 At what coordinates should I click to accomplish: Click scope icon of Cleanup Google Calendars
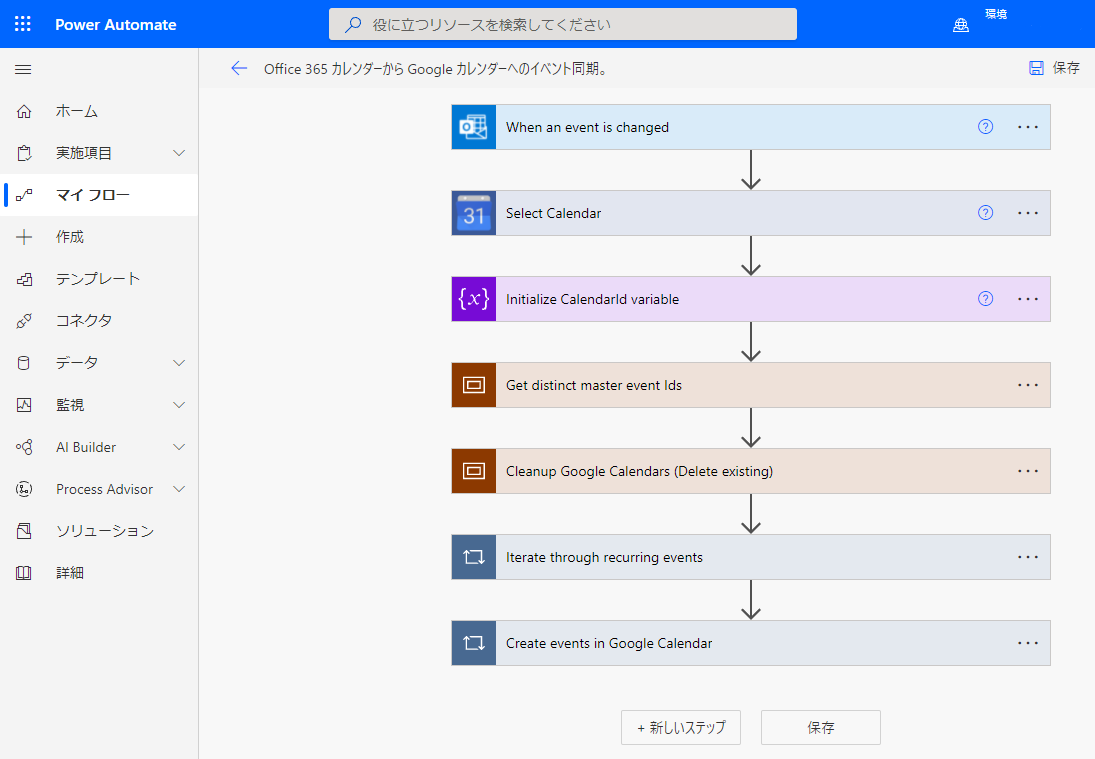pos(473,471)
